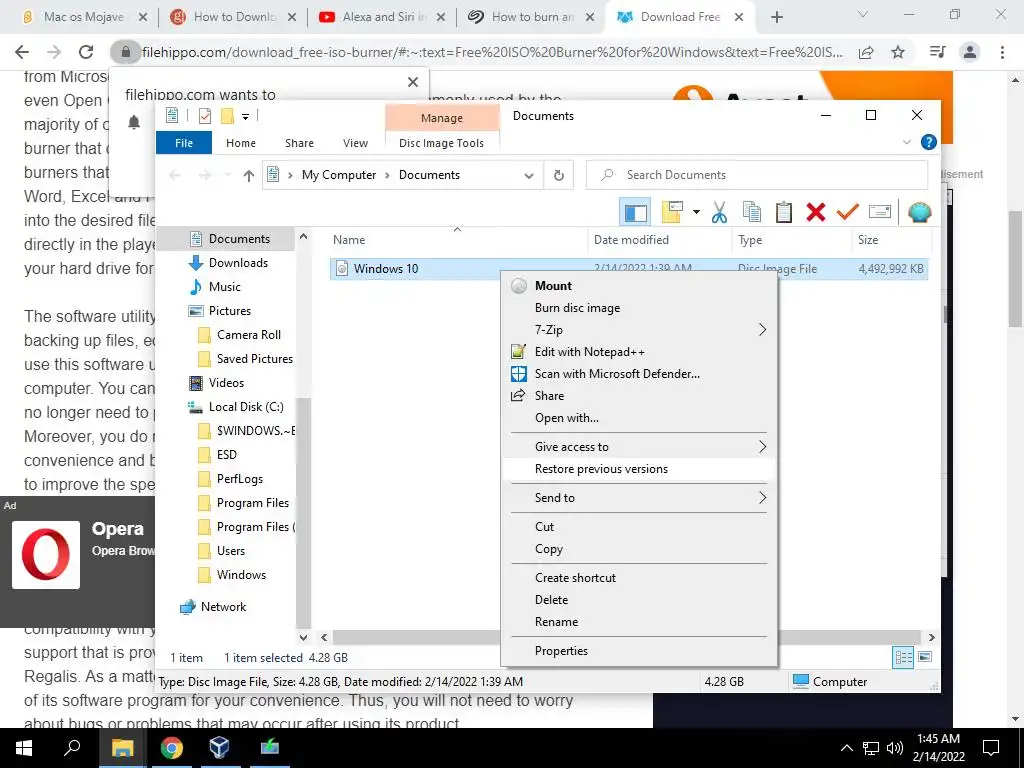The height and width of the screenshot is (768, 1024).
Task: Click the Explorer horizontal scrollbar
Action: [x=627, y=637]
